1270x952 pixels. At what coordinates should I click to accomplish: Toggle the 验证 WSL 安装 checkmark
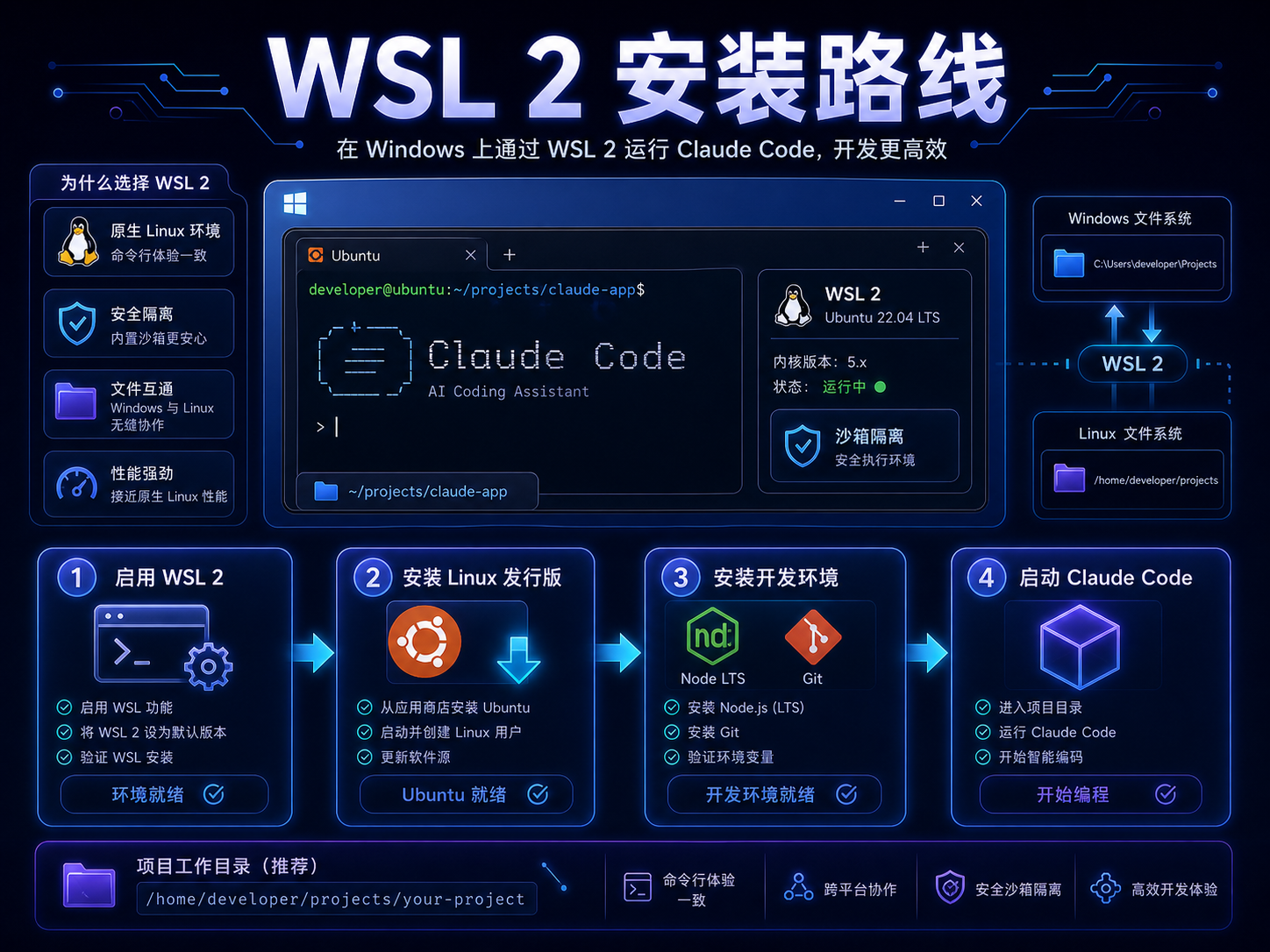click(64, 757)
